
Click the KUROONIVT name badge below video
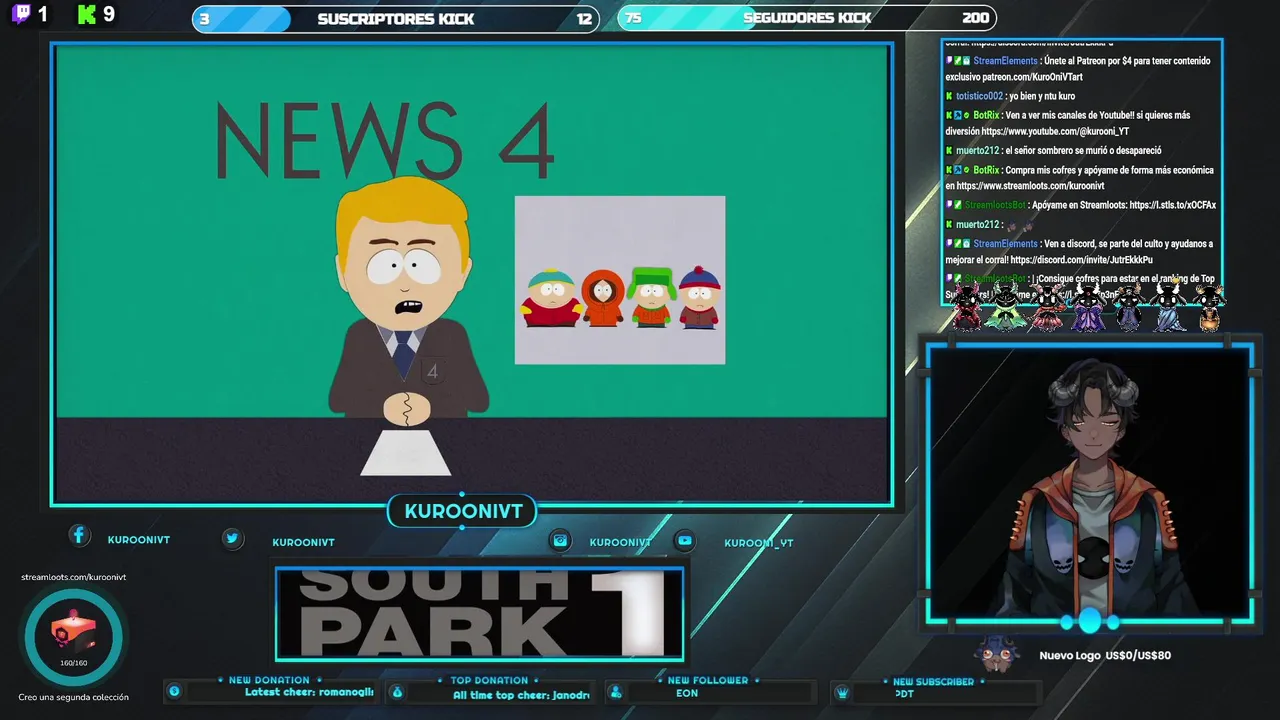pos(462,511)
